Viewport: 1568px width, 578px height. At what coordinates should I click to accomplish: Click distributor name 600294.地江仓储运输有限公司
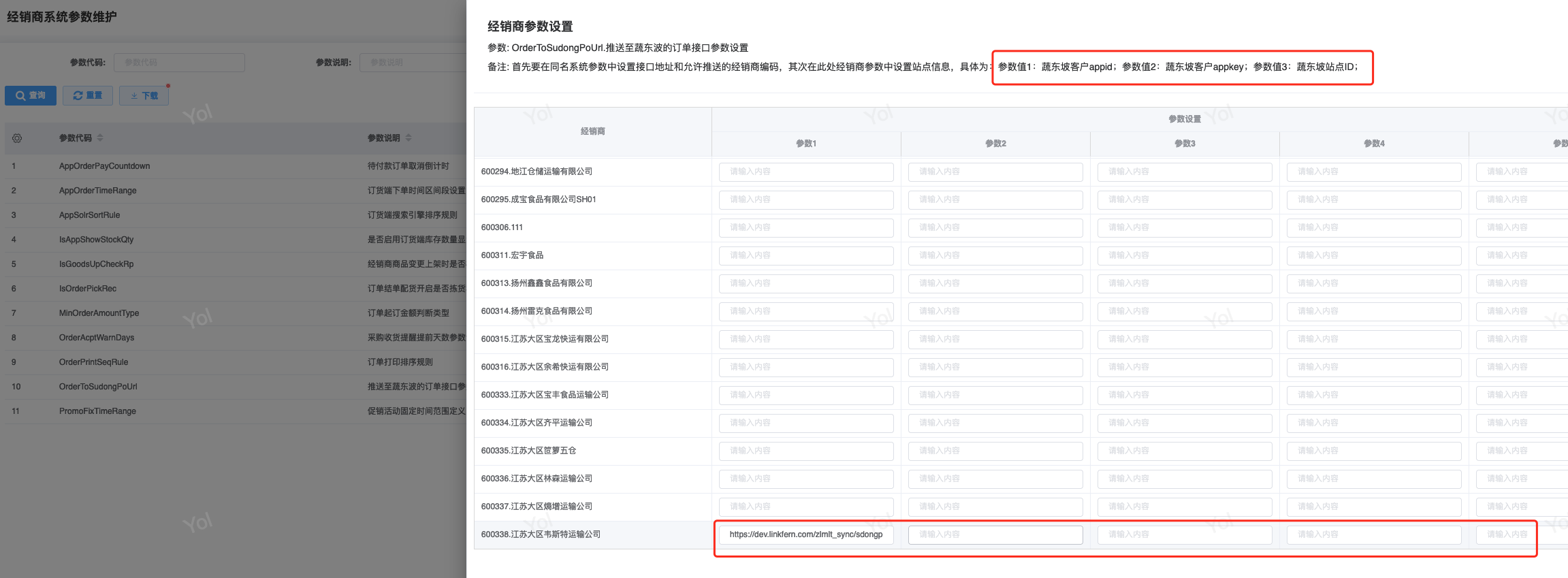click(x=537, y=172)
